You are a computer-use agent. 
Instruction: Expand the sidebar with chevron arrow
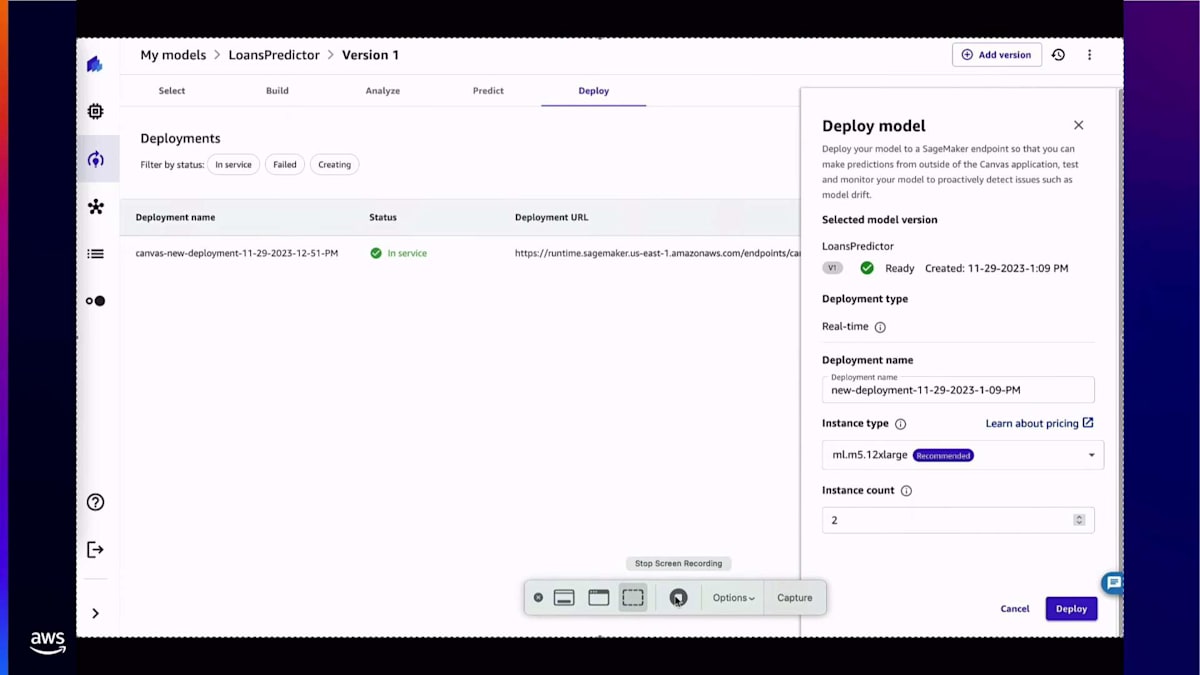[x=95, y=613]
